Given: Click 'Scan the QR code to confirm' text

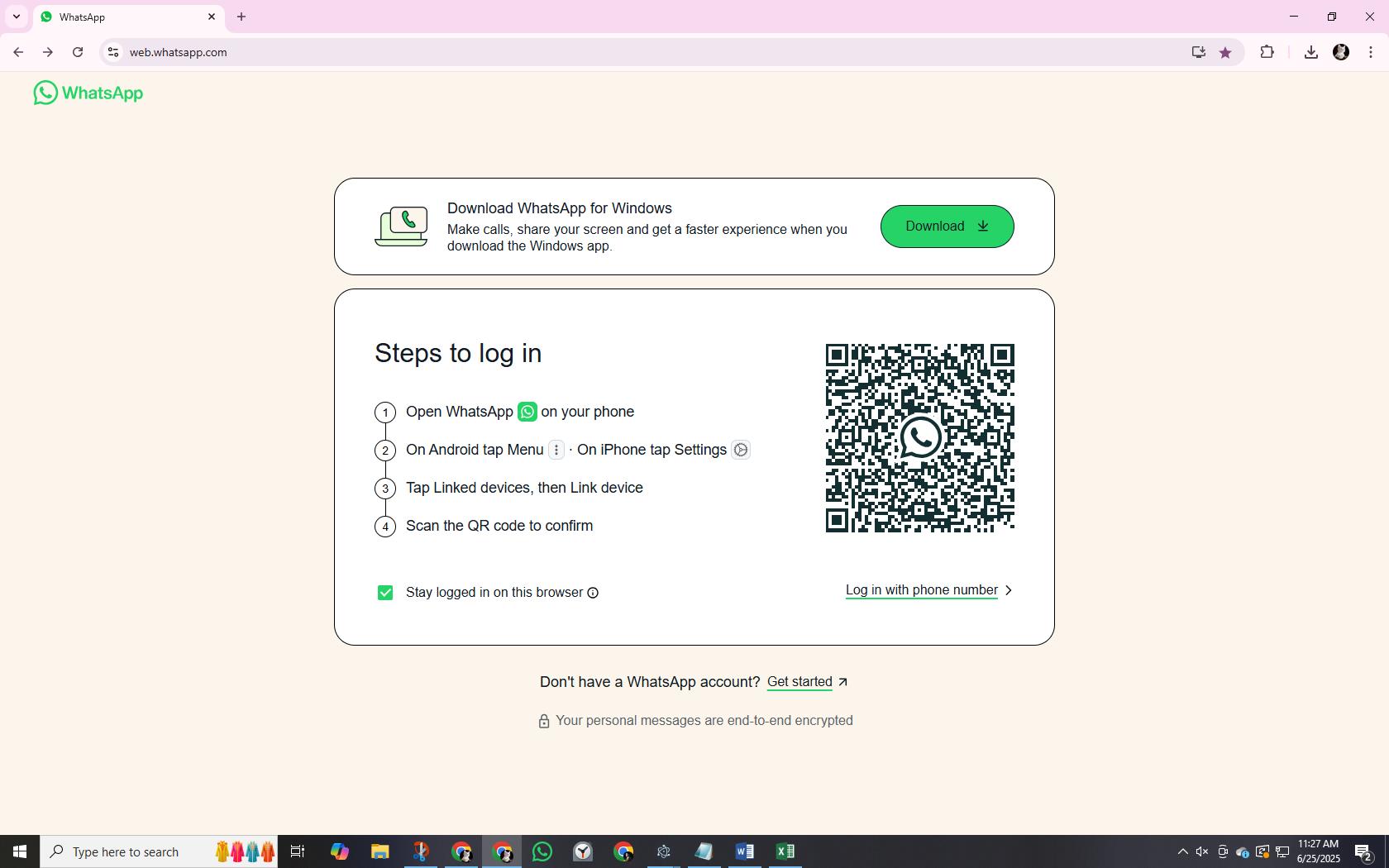Looking at the screenshot, I should tap(499, 526).
